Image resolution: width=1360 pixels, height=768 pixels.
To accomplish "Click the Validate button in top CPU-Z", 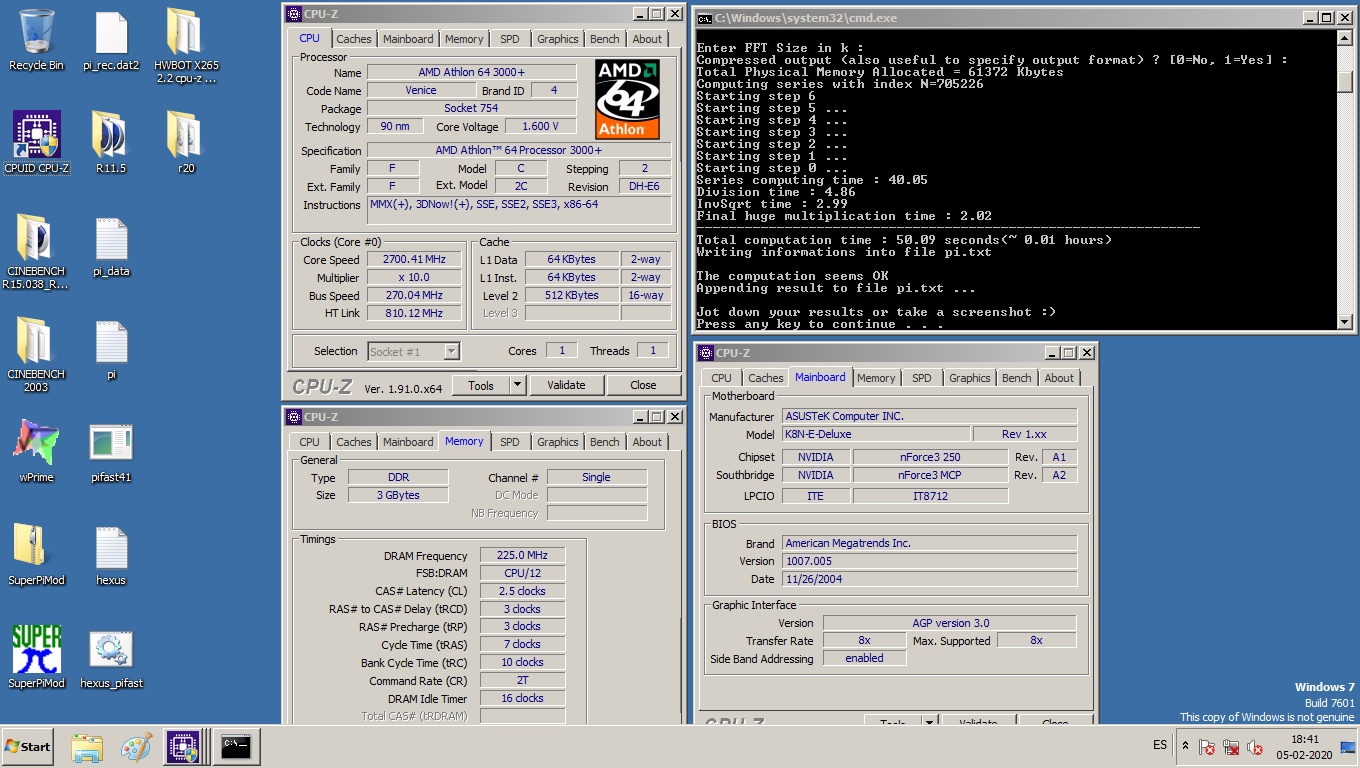I will pos(566,385).
